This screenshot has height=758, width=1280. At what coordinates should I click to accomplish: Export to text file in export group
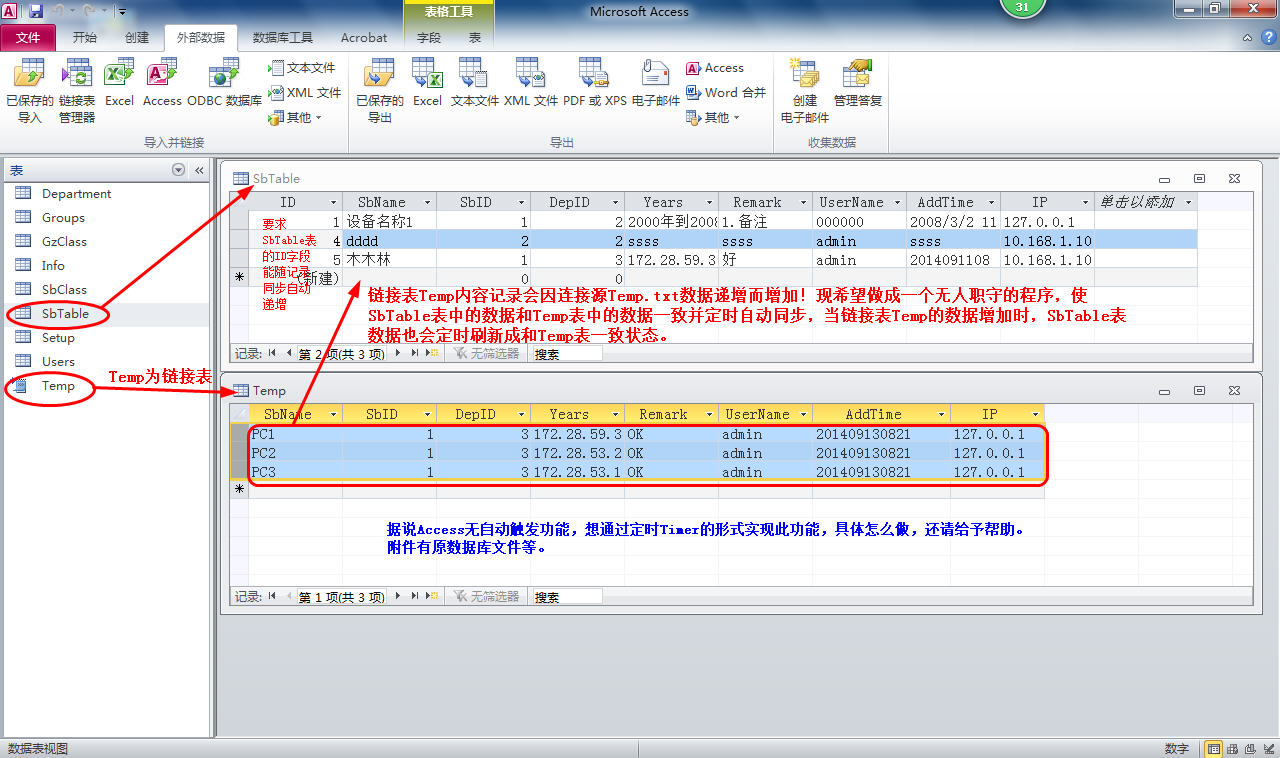pyautogui.click(x=474, y=82)
